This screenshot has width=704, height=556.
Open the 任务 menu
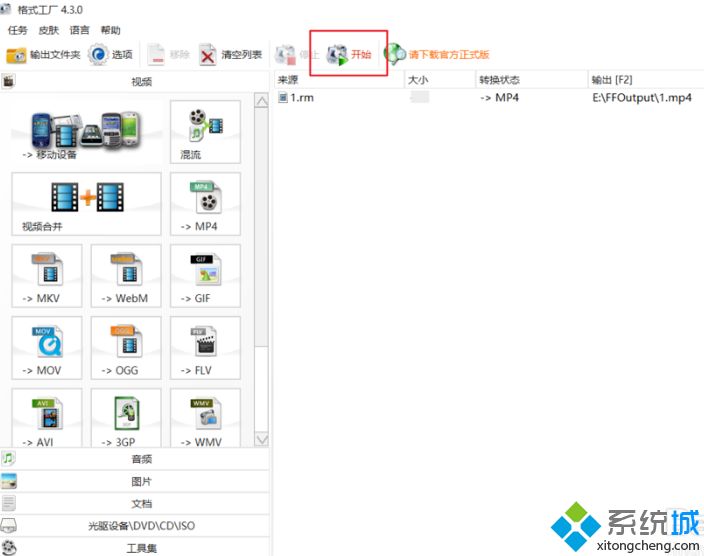pyautogui.click(x=18, y=30)
